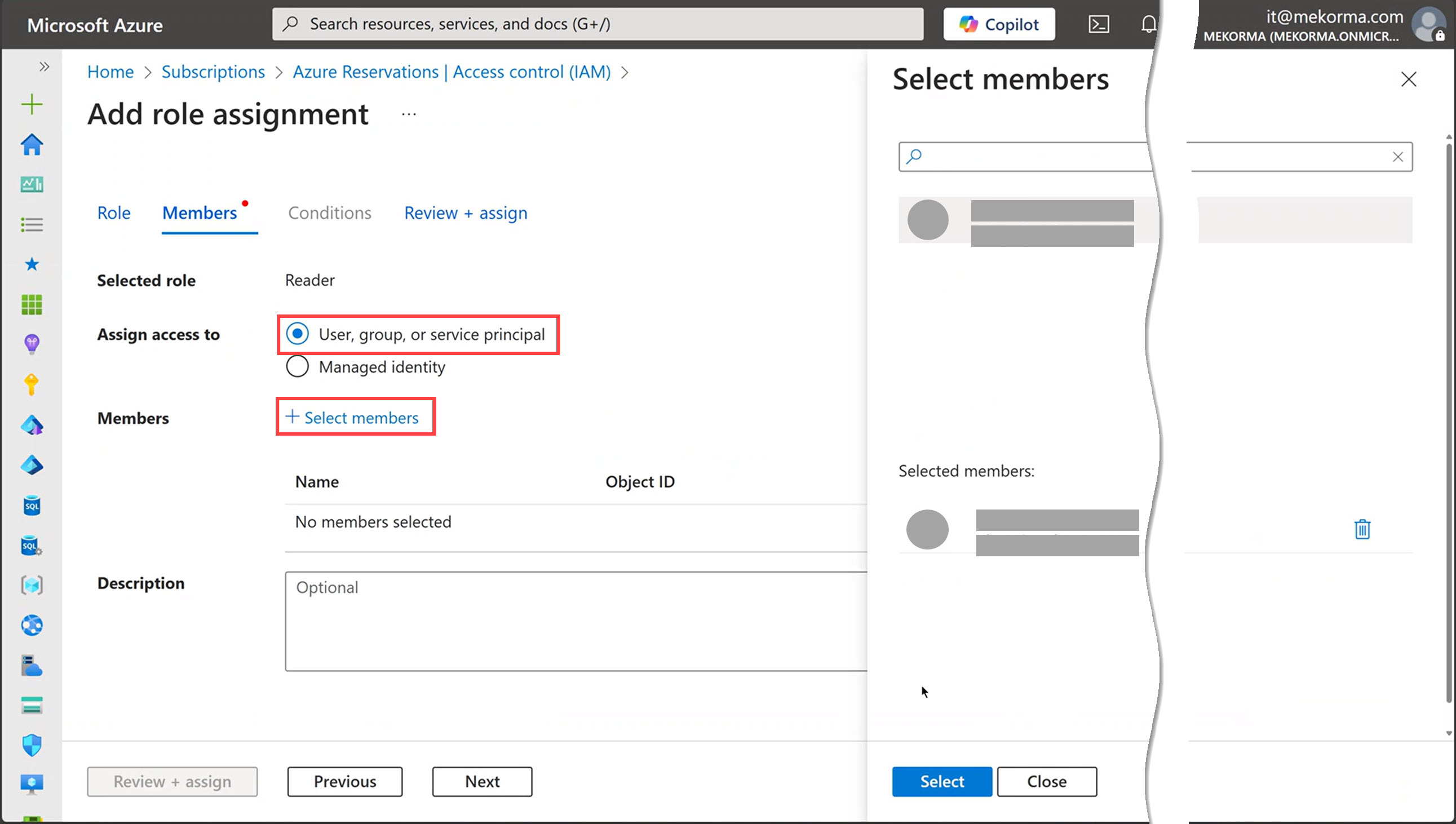The height and width of the screenshot is (824, 1456).
Task: Switch to the Role tab
Action: click(114, 213)
